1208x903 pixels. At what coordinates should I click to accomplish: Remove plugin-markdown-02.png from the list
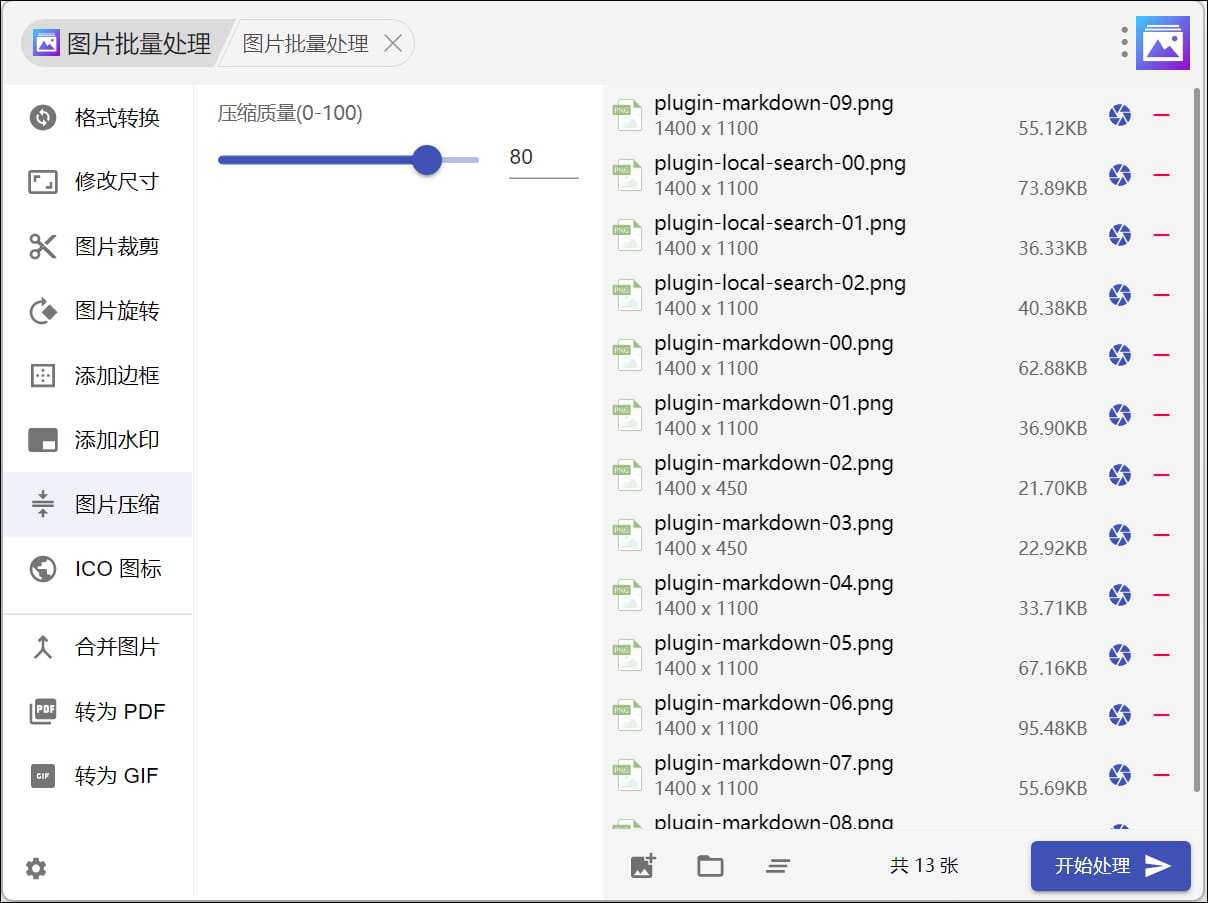click(1161, 475)
